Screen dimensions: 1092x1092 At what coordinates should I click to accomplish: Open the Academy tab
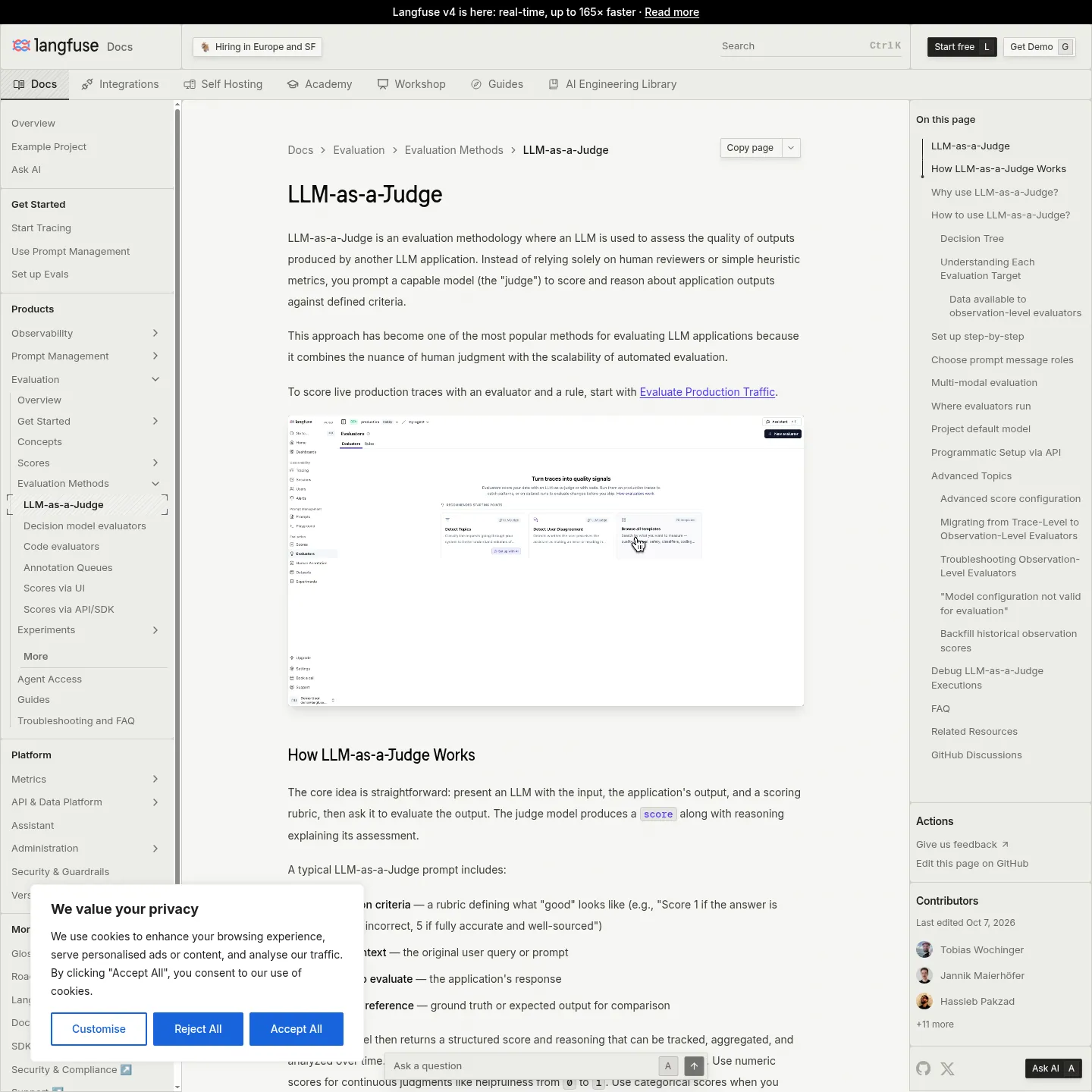pos(319,84)
